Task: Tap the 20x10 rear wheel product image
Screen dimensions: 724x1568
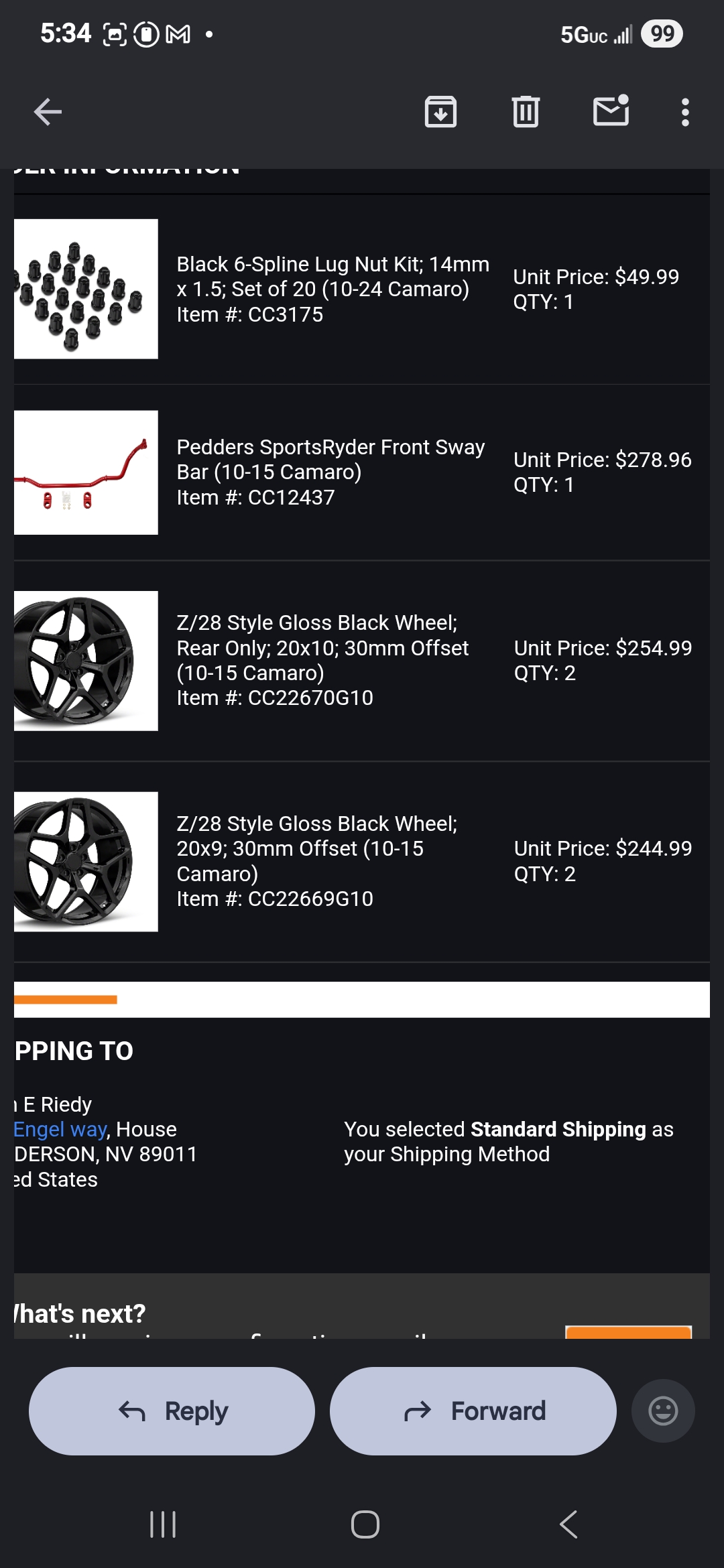Action: [86, 661]
